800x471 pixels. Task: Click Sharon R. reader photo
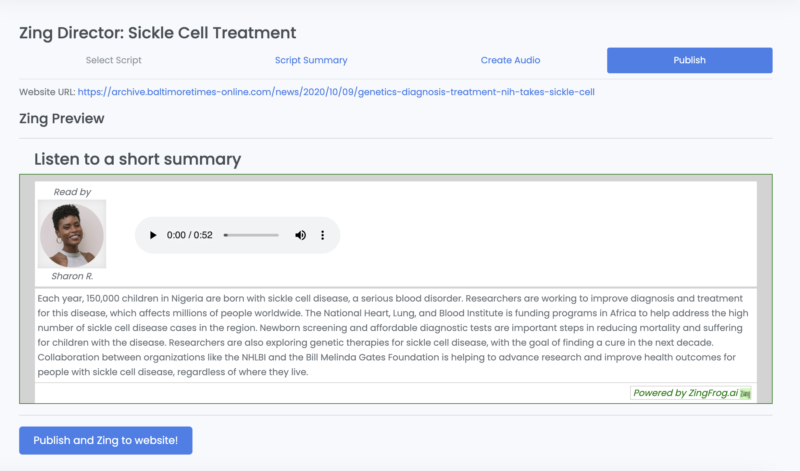click(x=72, y=234)
